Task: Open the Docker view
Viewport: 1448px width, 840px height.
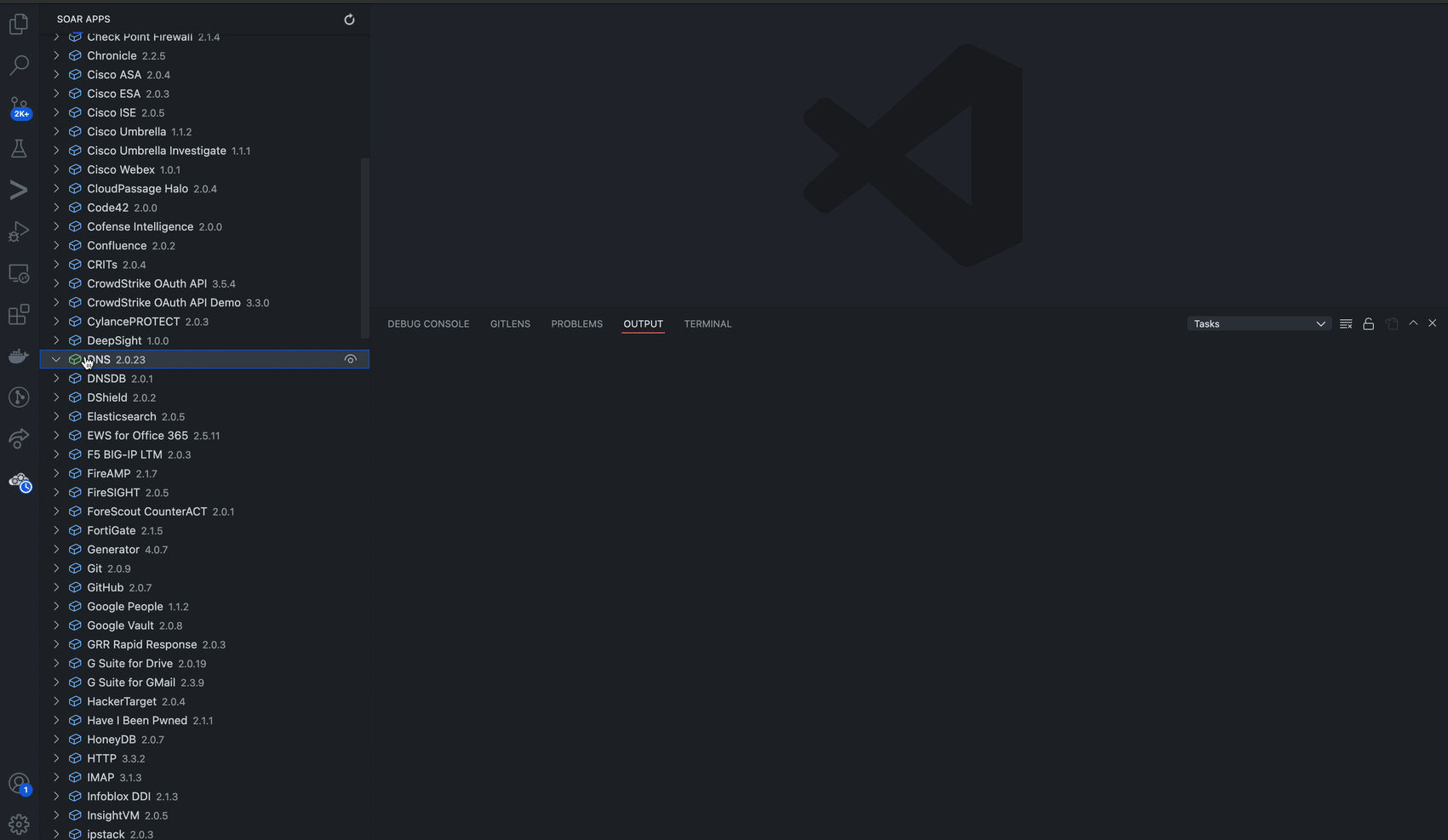Action: [x=19, y=356]
